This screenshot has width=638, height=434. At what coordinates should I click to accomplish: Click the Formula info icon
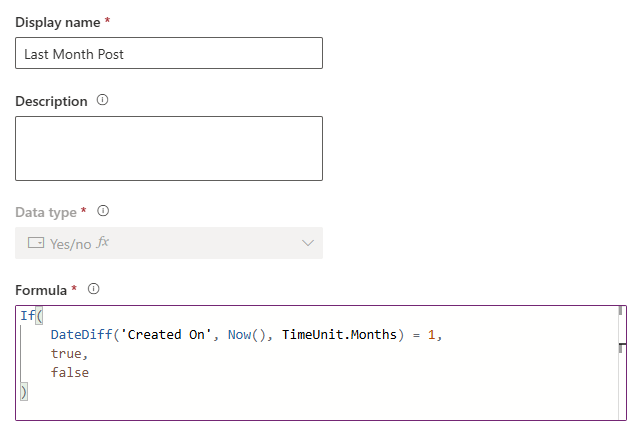[94, 289]
